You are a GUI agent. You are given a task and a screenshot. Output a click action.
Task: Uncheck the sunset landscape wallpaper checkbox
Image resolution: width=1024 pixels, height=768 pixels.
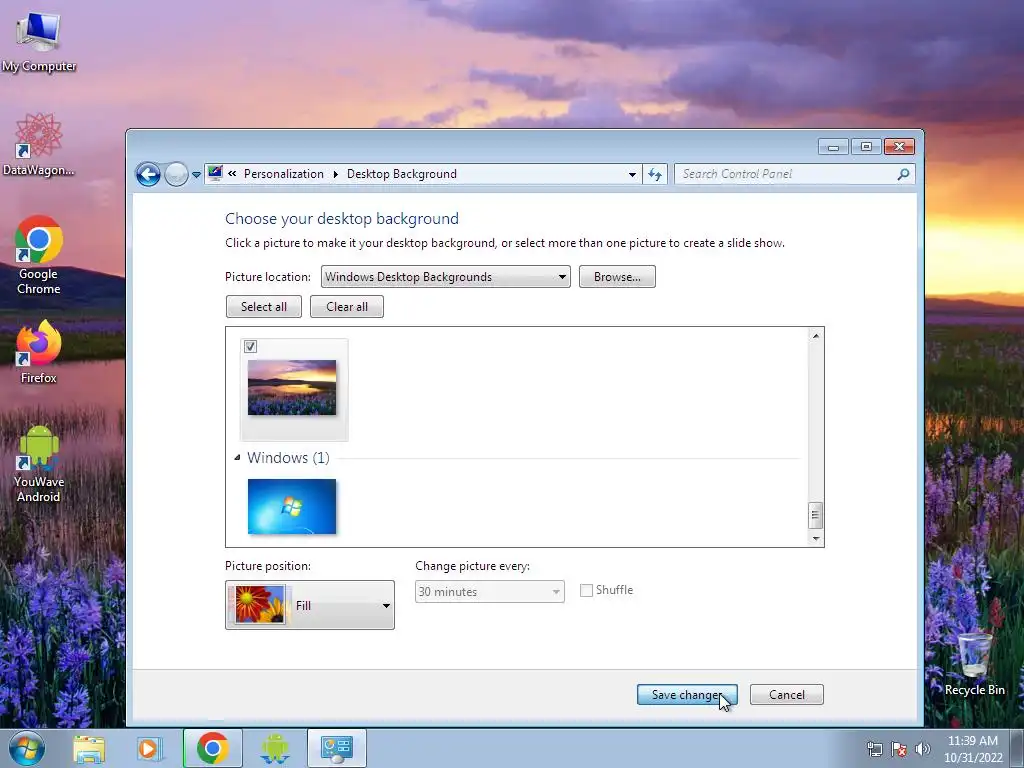[250, 347]
